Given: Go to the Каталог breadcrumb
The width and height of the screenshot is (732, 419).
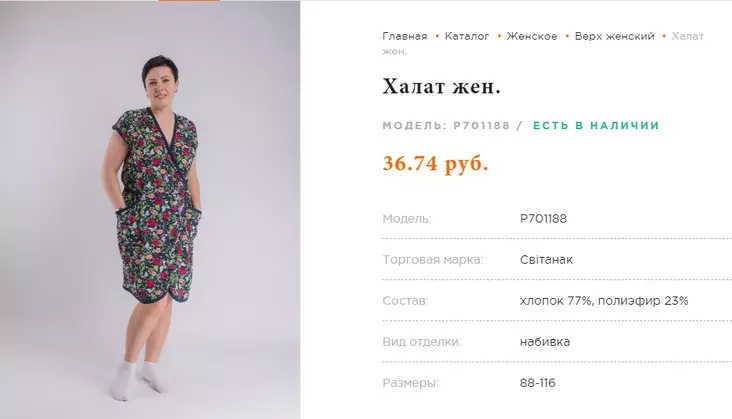Looking at the screenshot, I should (467, 36).
